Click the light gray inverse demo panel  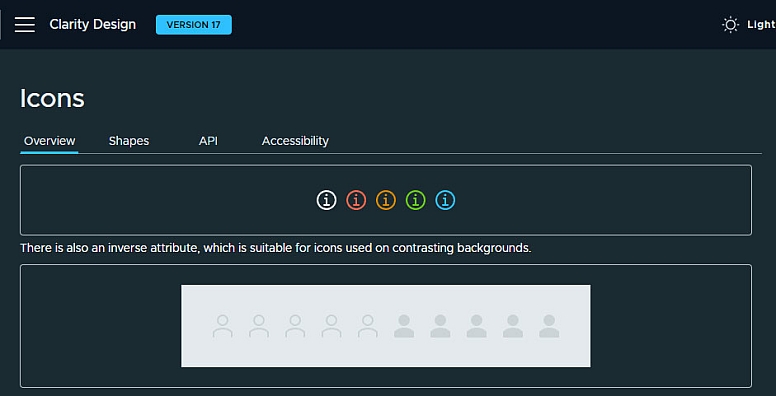[x=386, y=326]
